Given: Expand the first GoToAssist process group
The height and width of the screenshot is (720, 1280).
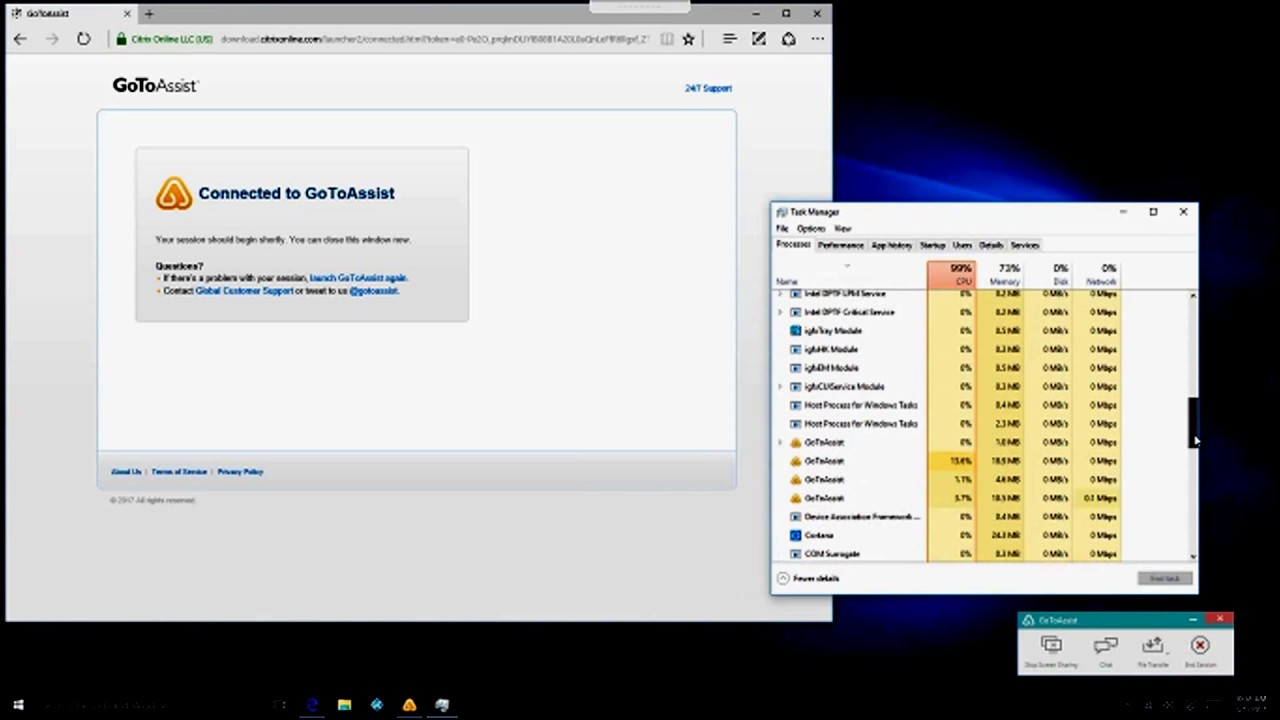Looking at the screenshot, I should coord(780,442).
